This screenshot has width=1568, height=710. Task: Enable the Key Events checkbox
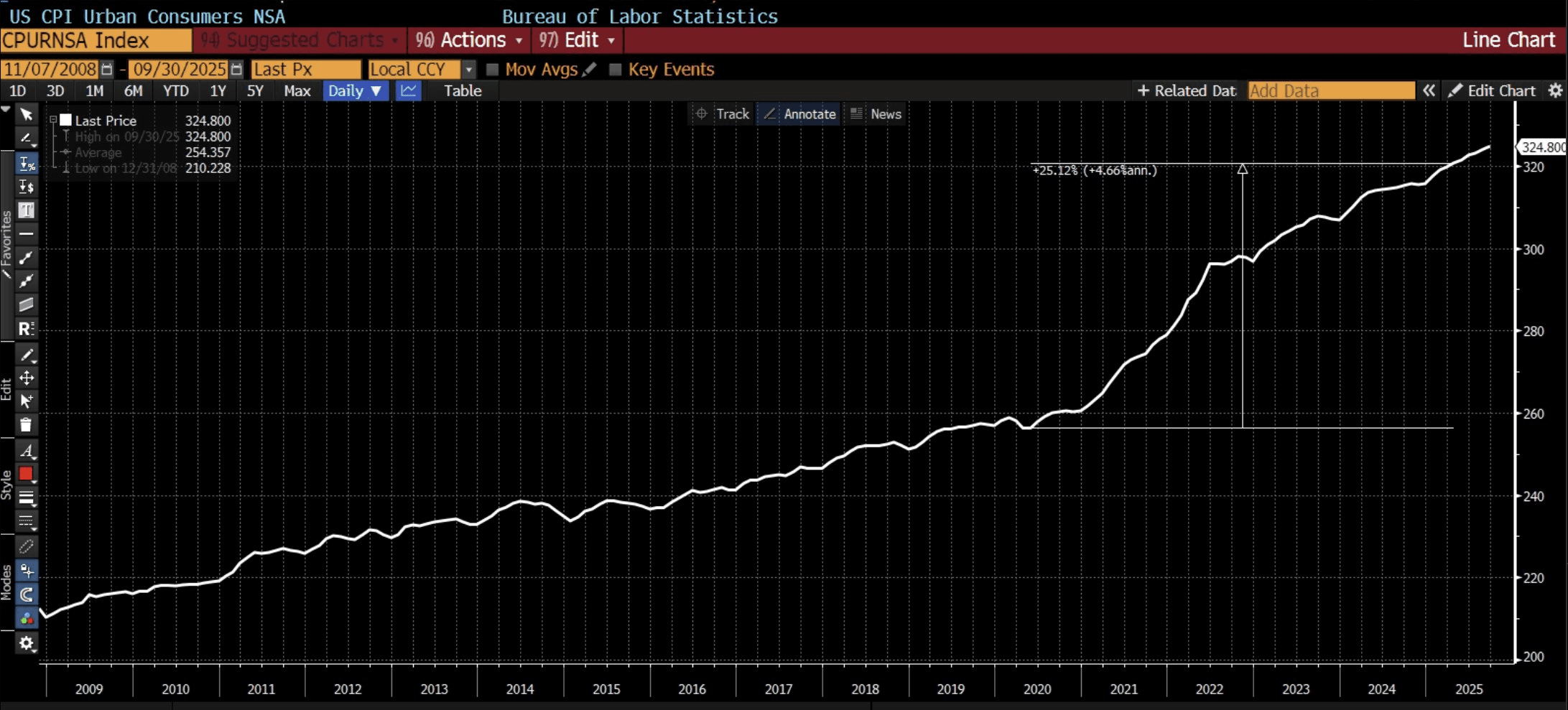point(616,70)
